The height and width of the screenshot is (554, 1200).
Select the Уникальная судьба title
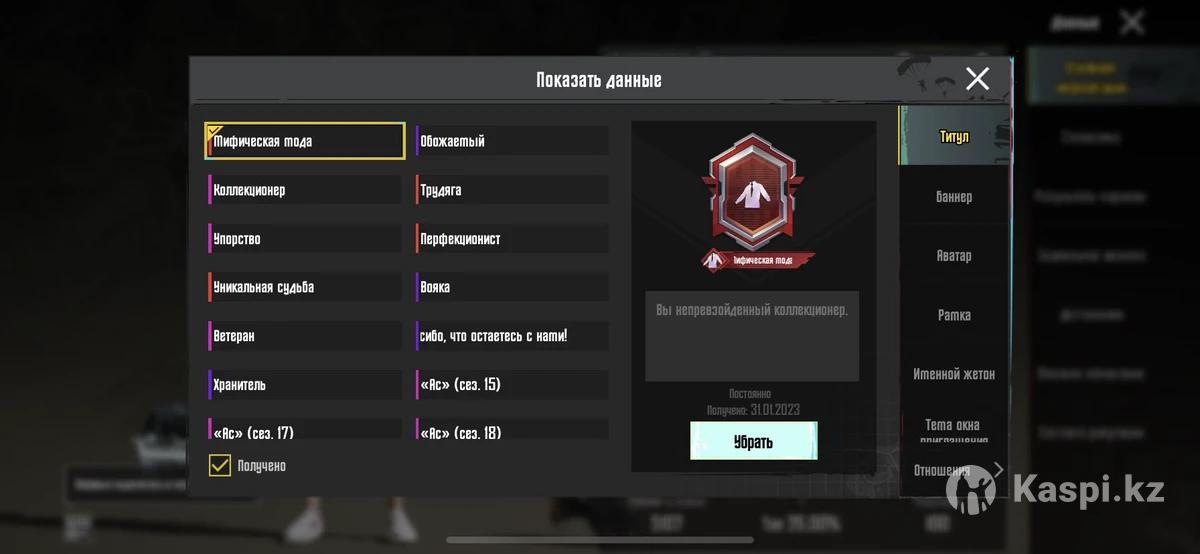pos(305,287)
